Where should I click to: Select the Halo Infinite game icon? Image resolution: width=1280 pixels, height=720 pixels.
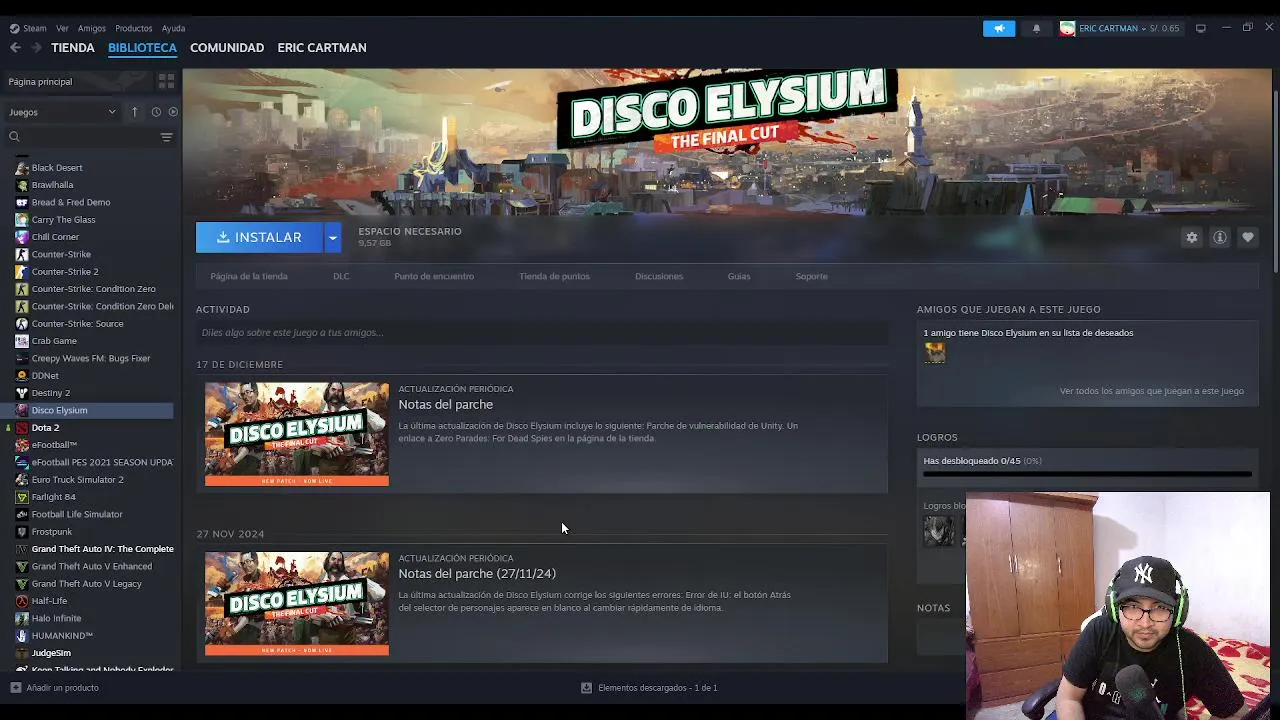click(22, 618)
